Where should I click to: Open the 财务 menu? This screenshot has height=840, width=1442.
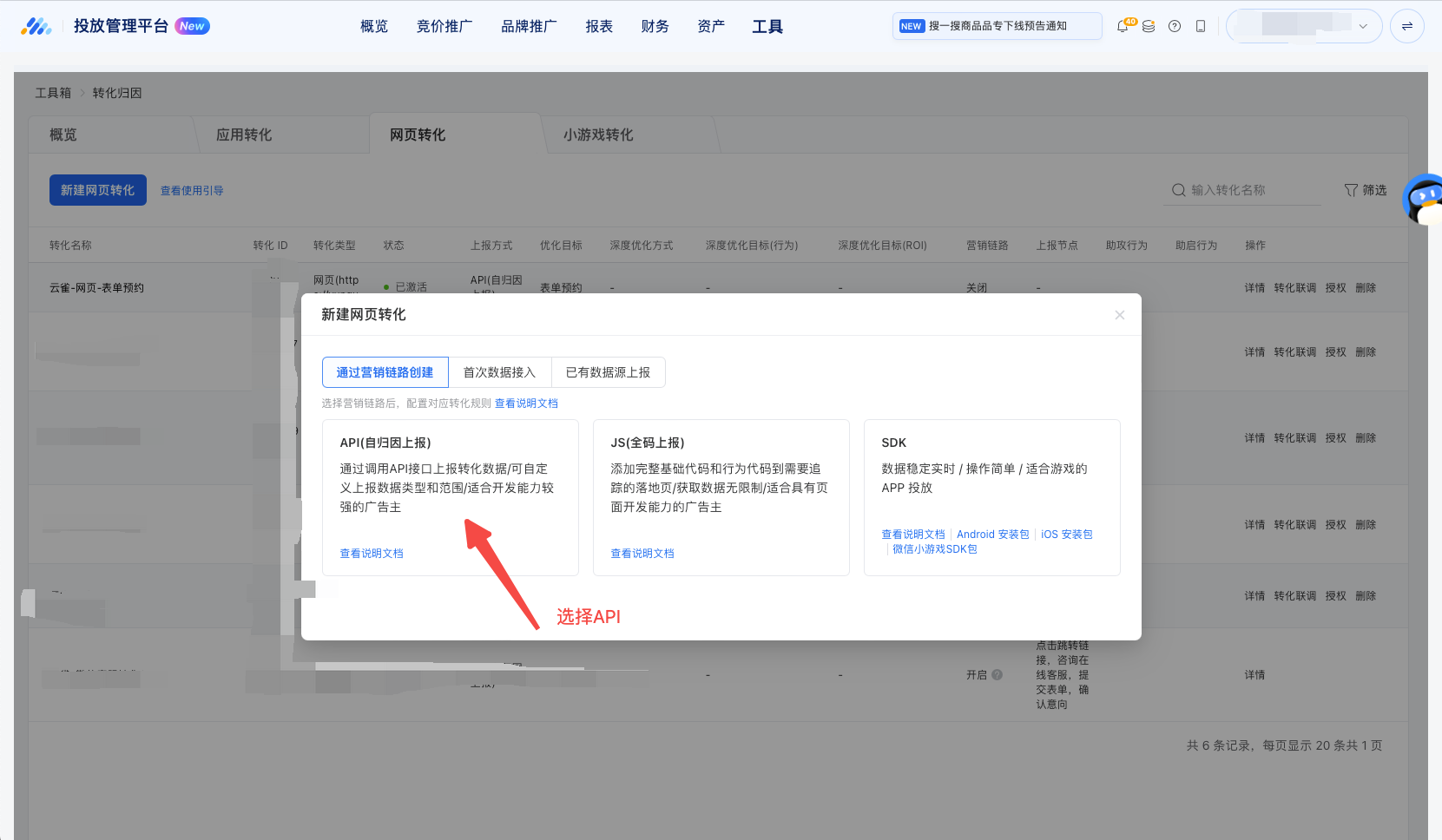[x=655, y=26]
